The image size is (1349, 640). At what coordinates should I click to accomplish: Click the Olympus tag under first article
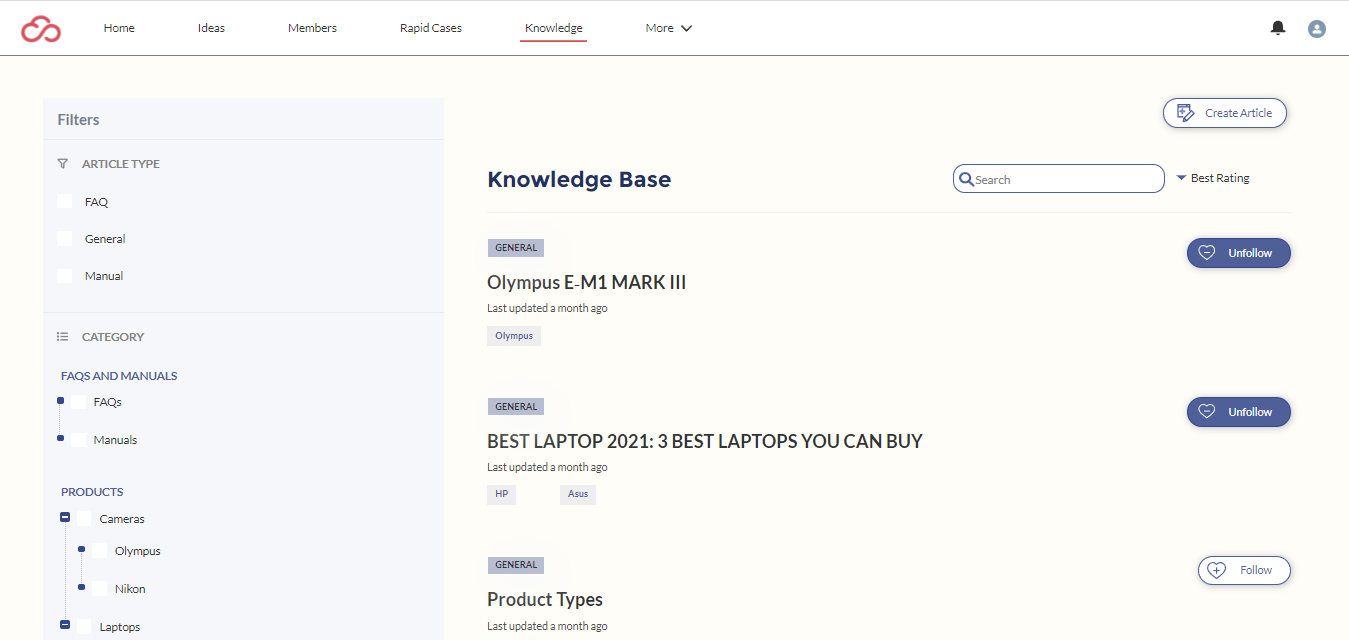click(514, 336)
